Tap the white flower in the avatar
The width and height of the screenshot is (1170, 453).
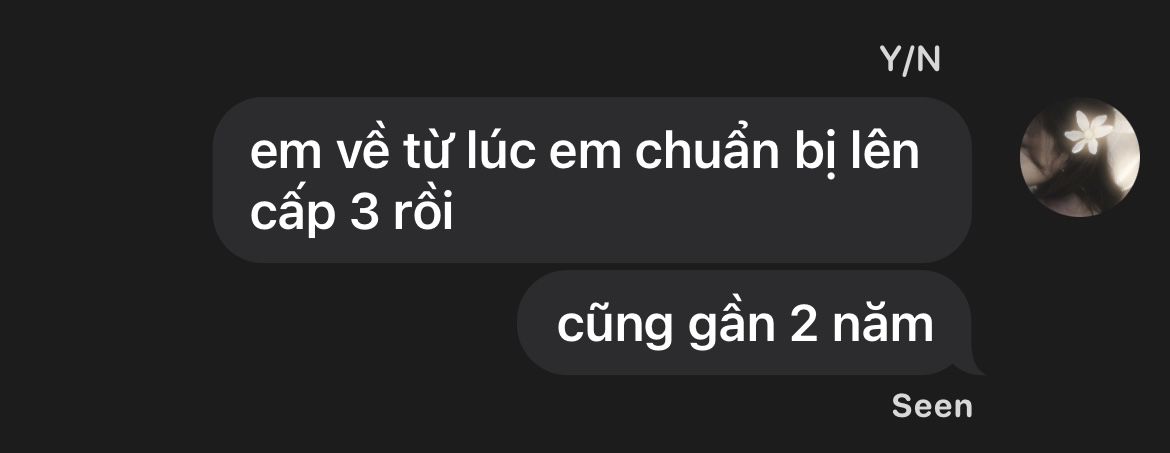pyautogui.click(x=1089, y=132)
